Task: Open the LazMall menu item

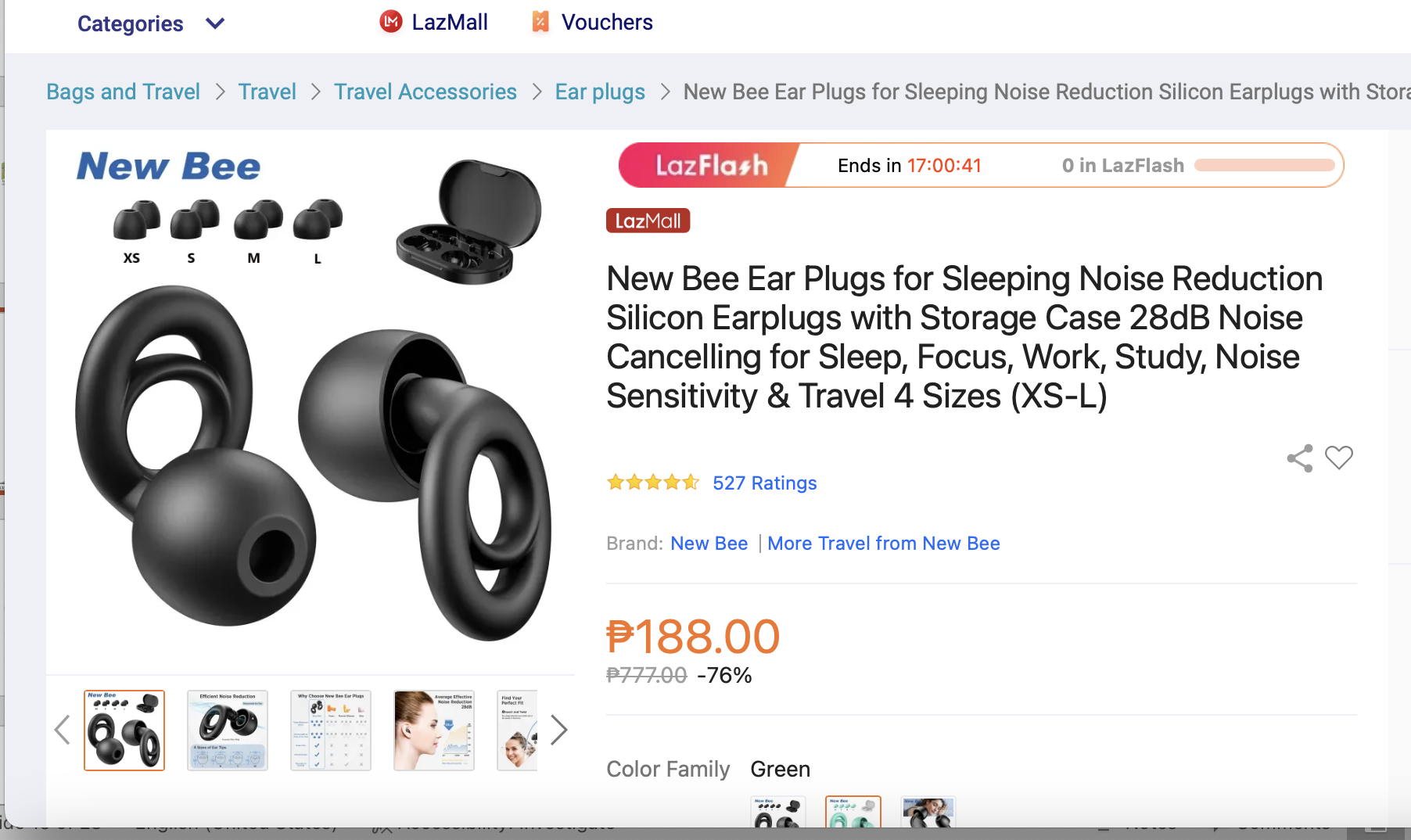Action: 449,22
